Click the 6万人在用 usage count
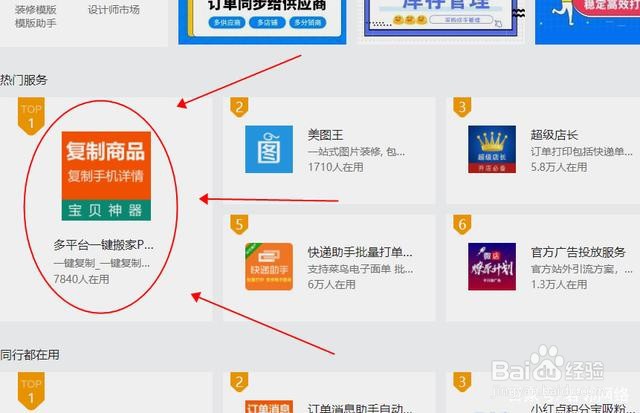Viewport: 640px width, 413px height. [331, 284]
